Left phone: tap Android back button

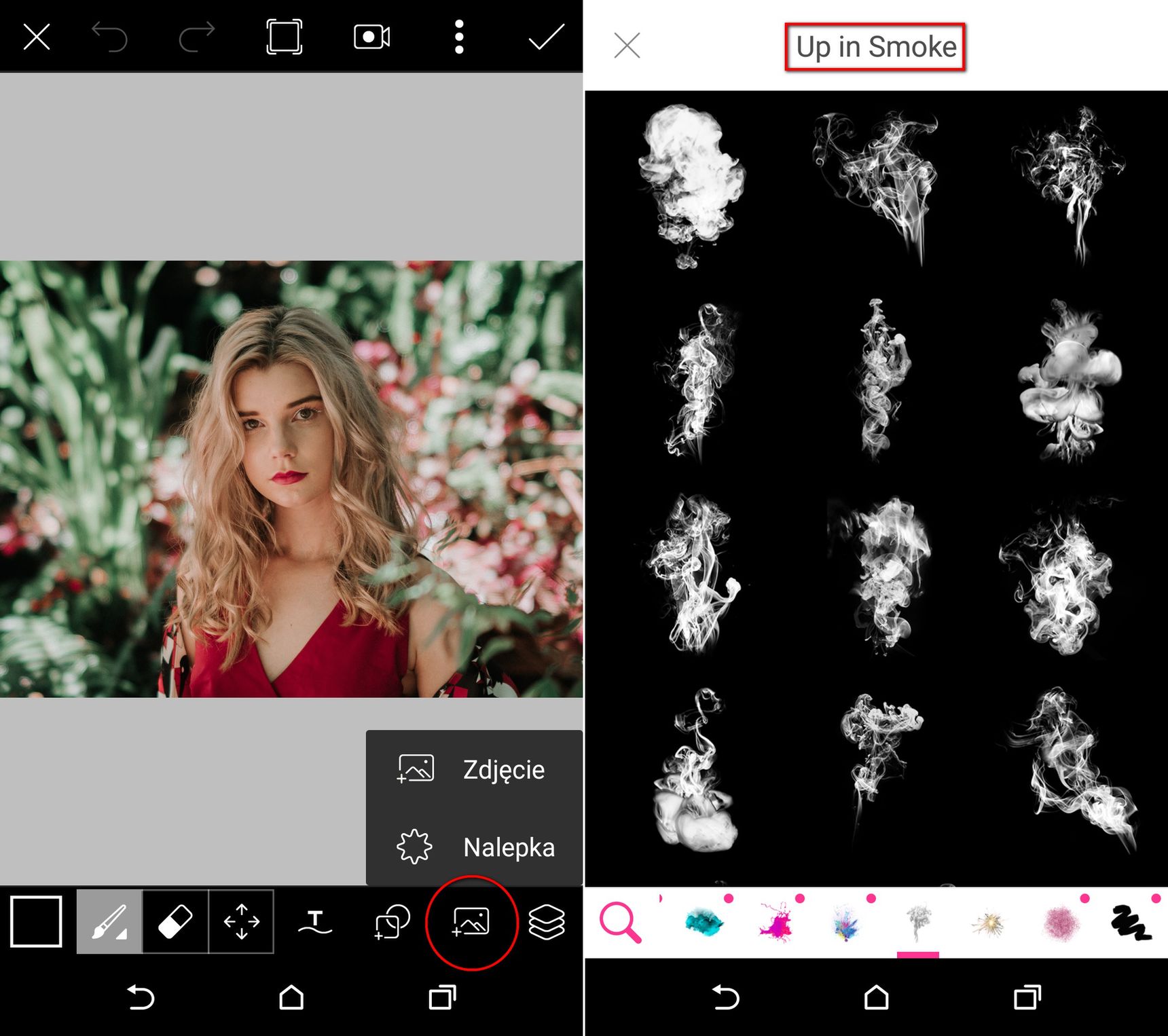[141, 997]
